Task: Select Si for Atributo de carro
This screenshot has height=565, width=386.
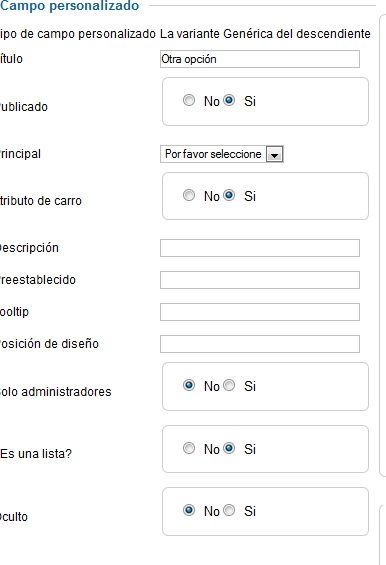Action: 229,195
